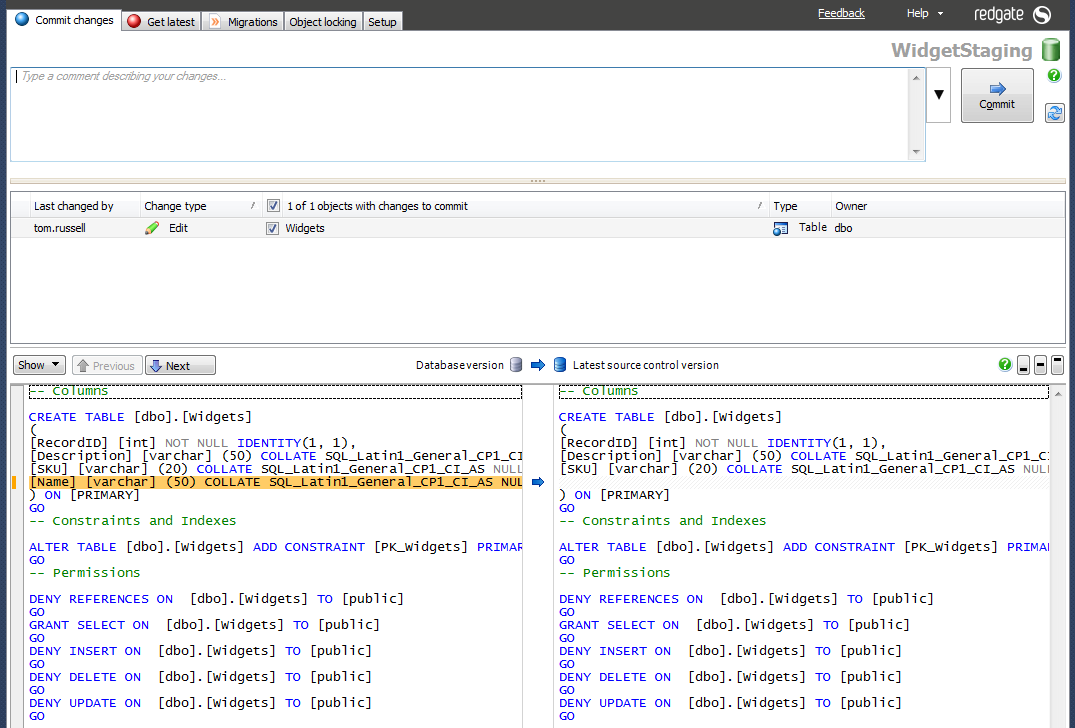The width and height of the screenshot is (1075, 728).
Task: Open the comment history dropdown arrow
Action: click(x=939, y=95)
